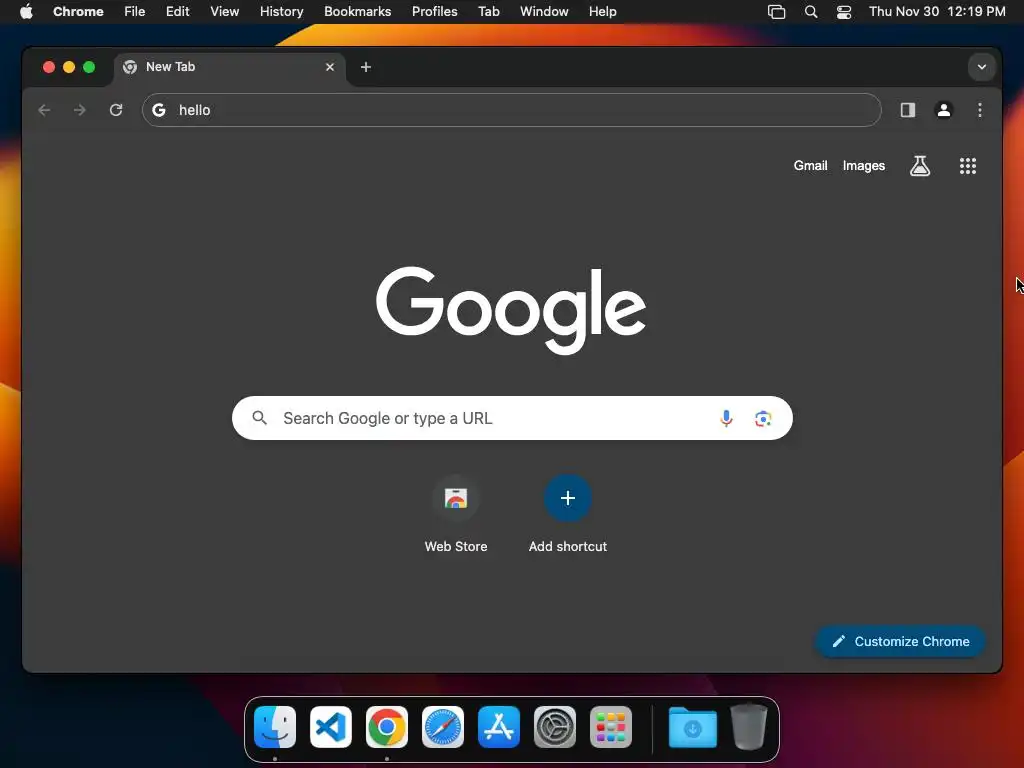Expand the tab search dropdown arrow
The image size is (1024, 768).
point(982,67)
